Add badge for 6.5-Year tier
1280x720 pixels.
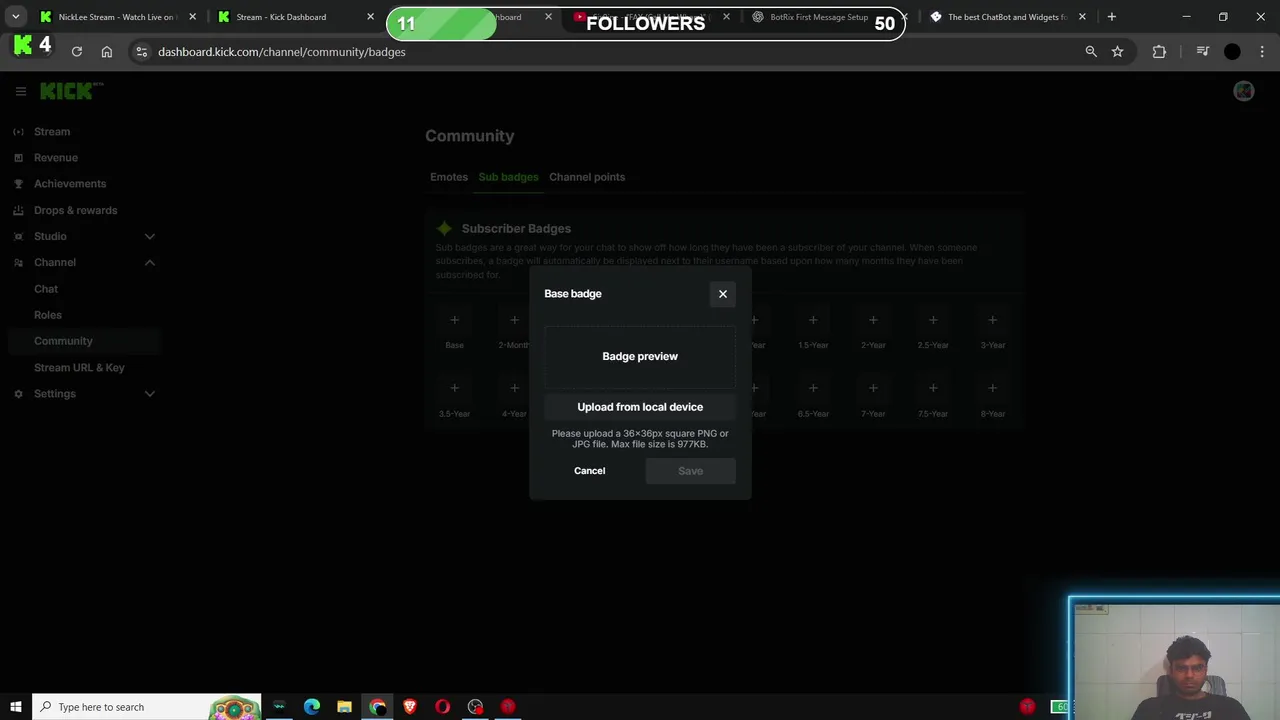point(813,388)
